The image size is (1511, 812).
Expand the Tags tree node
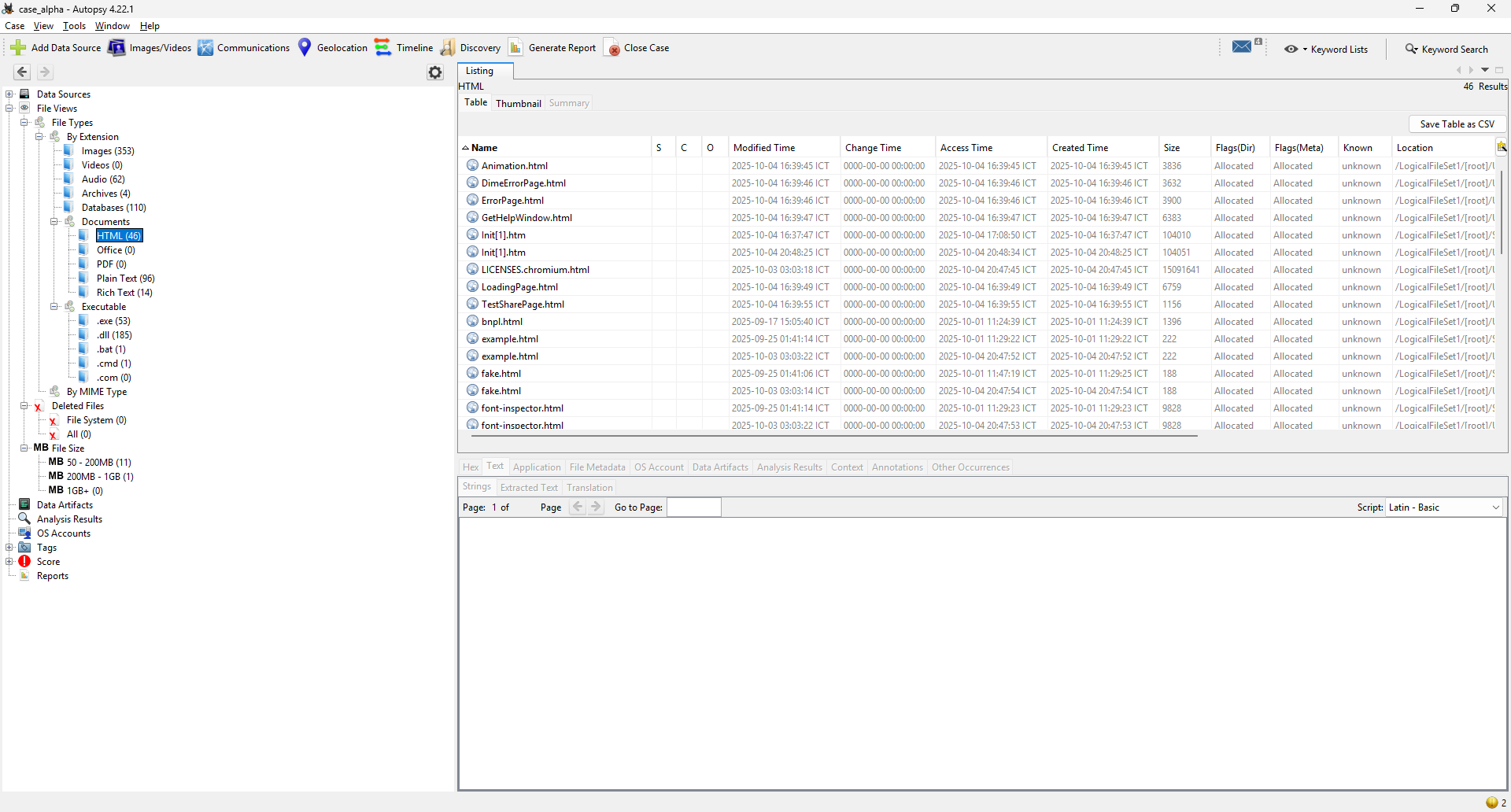tap(9, 547)
